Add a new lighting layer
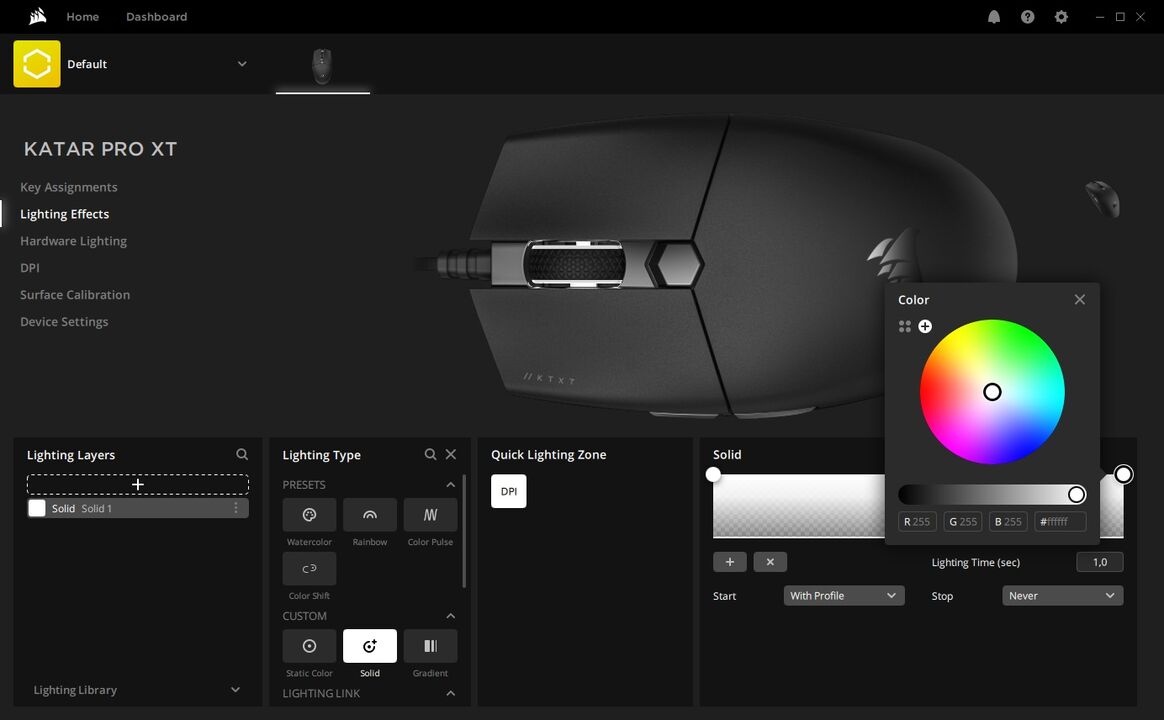The image size is (1164, 720). (x=138, y=485)
